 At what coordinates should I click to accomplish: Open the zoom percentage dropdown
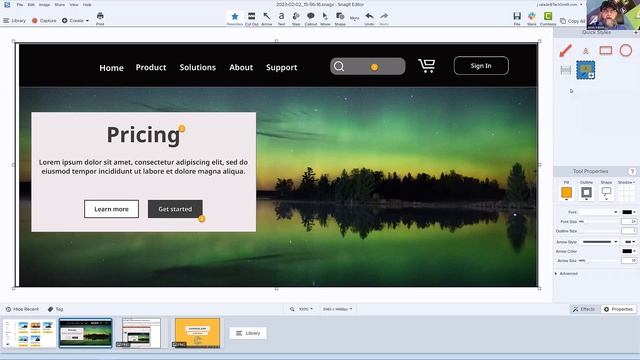pyautogui.click(x=302, y=309)
